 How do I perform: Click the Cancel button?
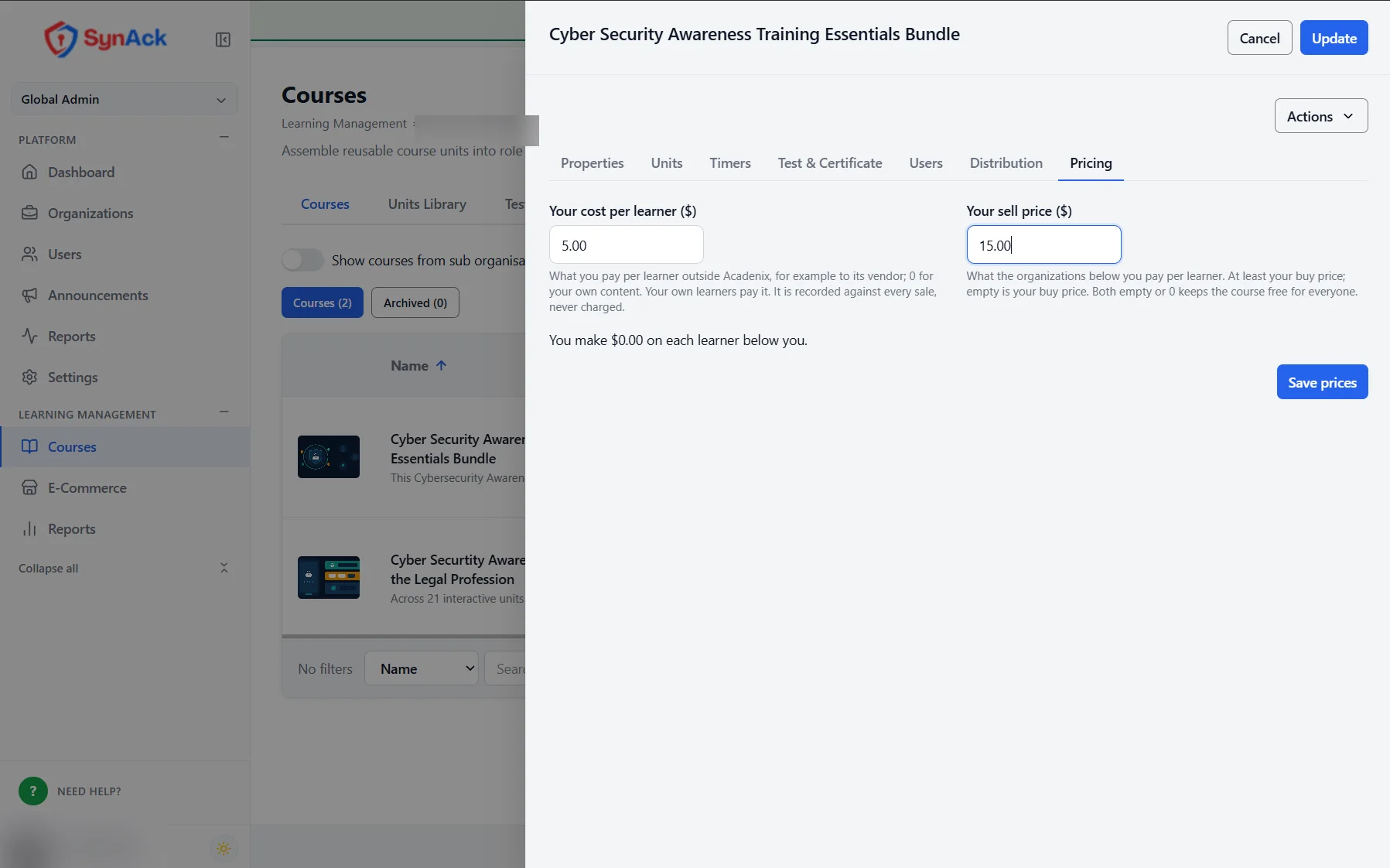1259,38
